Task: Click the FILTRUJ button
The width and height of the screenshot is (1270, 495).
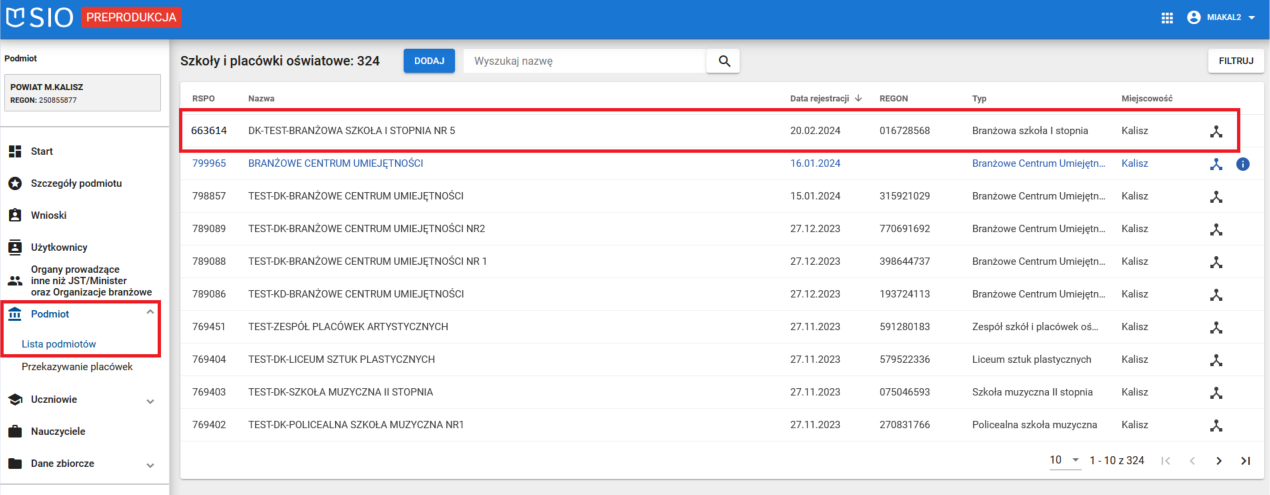Action: click(1236, 61)
